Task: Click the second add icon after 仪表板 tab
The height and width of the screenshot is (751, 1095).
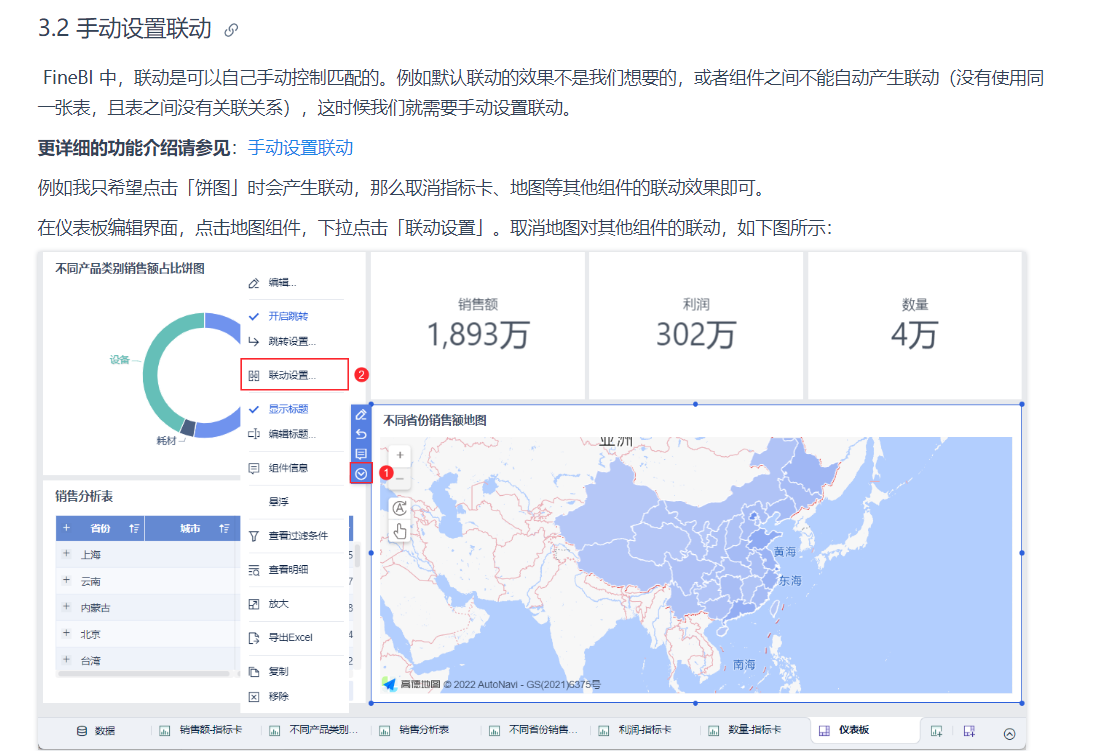Action: point(969,731)
